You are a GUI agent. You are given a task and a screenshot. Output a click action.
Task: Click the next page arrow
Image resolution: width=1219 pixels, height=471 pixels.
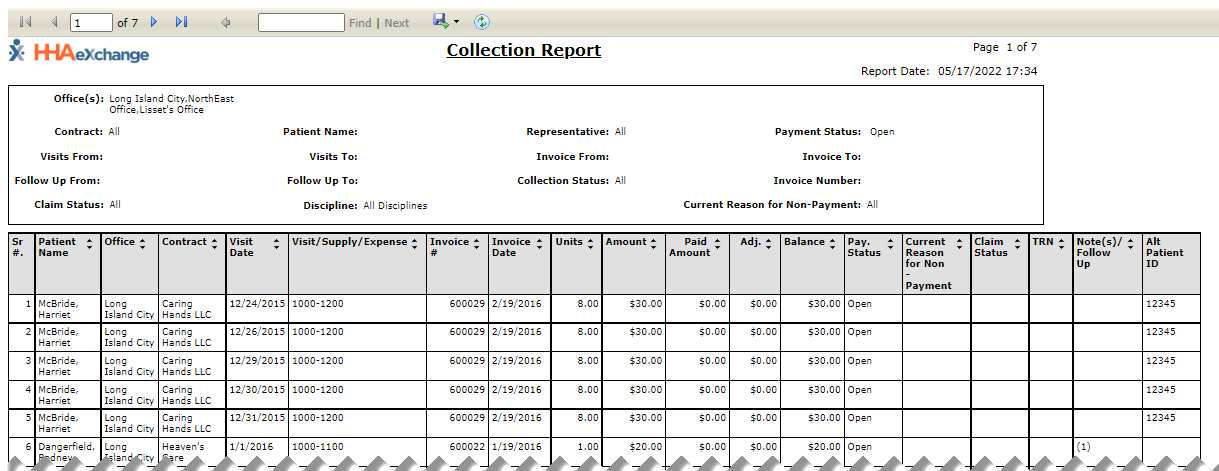point(154,22)
